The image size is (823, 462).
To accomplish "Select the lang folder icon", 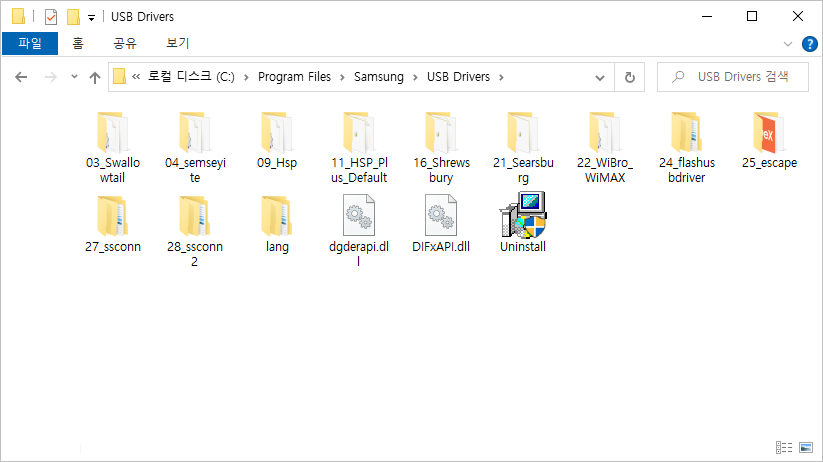I will pyautogui.click(x=277, y=216).
